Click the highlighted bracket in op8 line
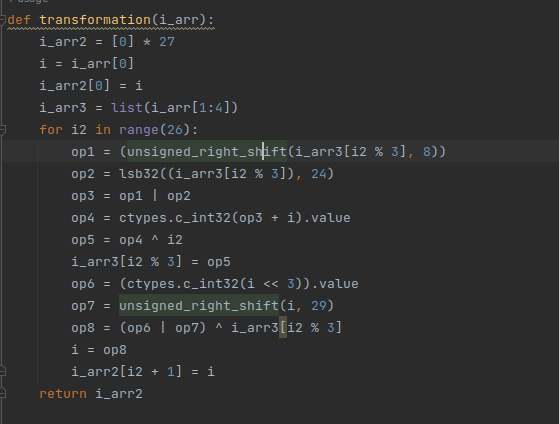The image size is (559, 424). [x=283, y=327]
